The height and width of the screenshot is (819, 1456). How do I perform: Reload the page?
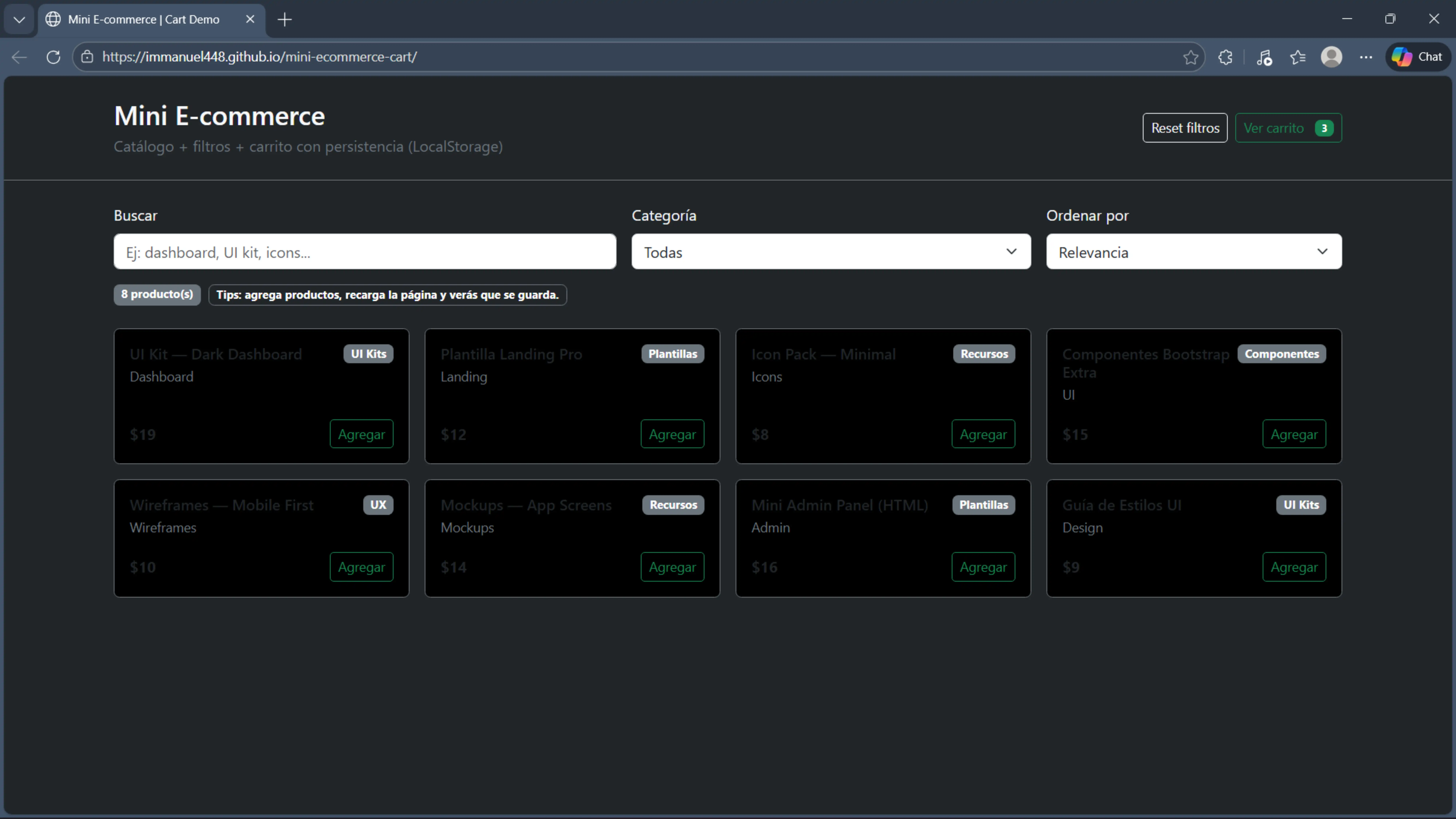(53, 57)
